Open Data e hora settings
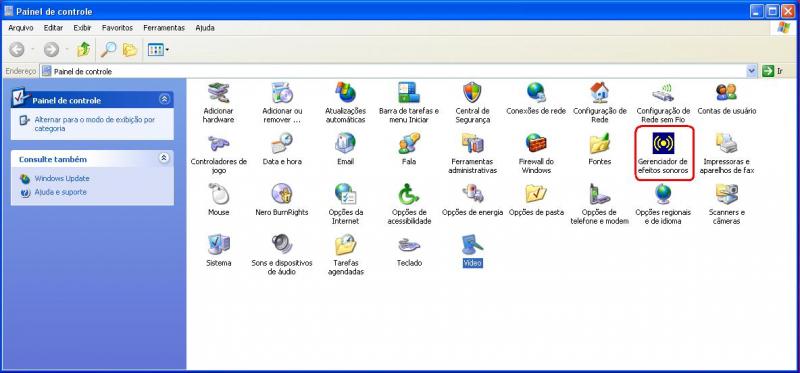 (282, 148)
